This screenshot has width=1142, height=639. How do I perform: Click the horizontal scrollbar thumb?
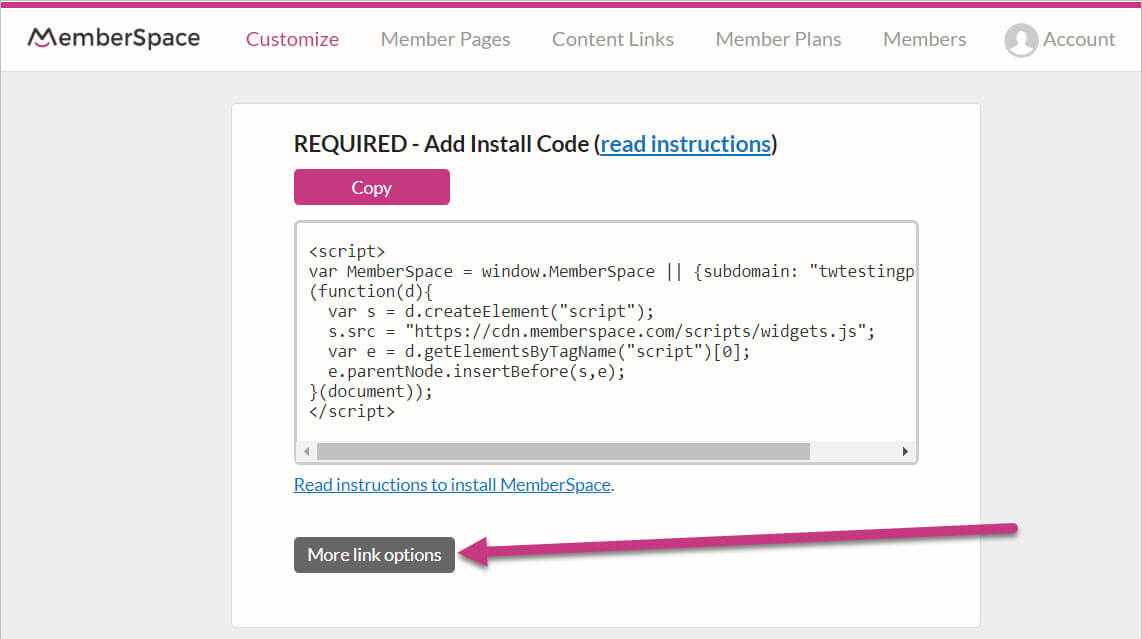point(563,452)
